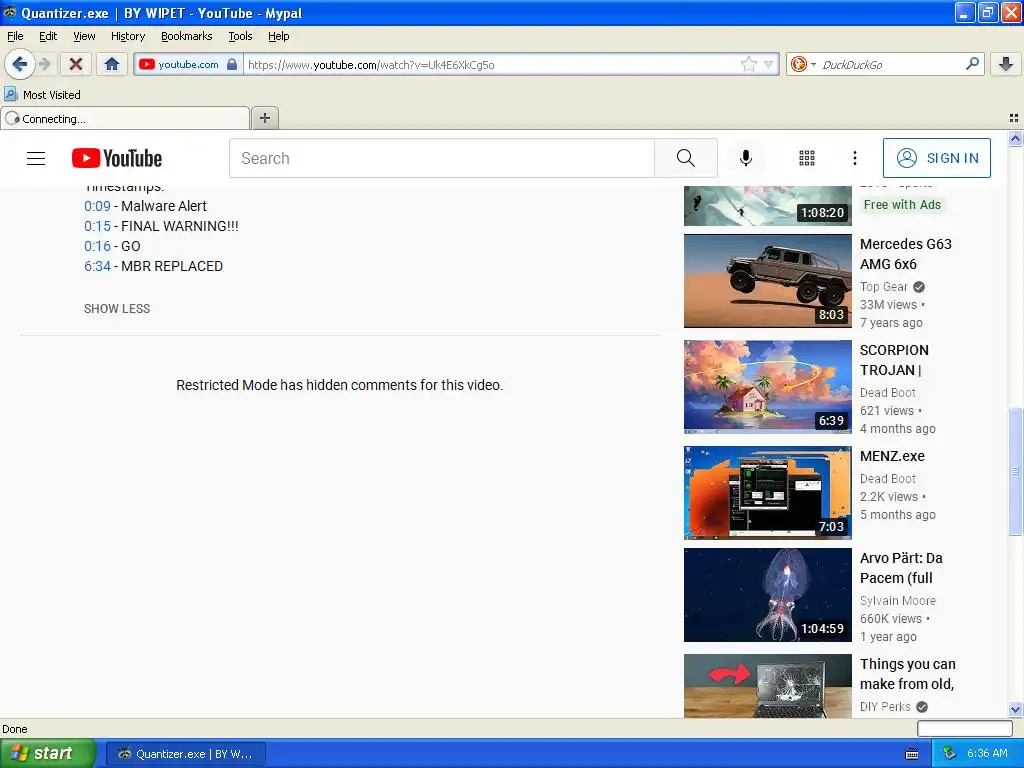Click the SCORPION TROJAN video title
This screenshot has height=768, width=1024.
[894, 360]
